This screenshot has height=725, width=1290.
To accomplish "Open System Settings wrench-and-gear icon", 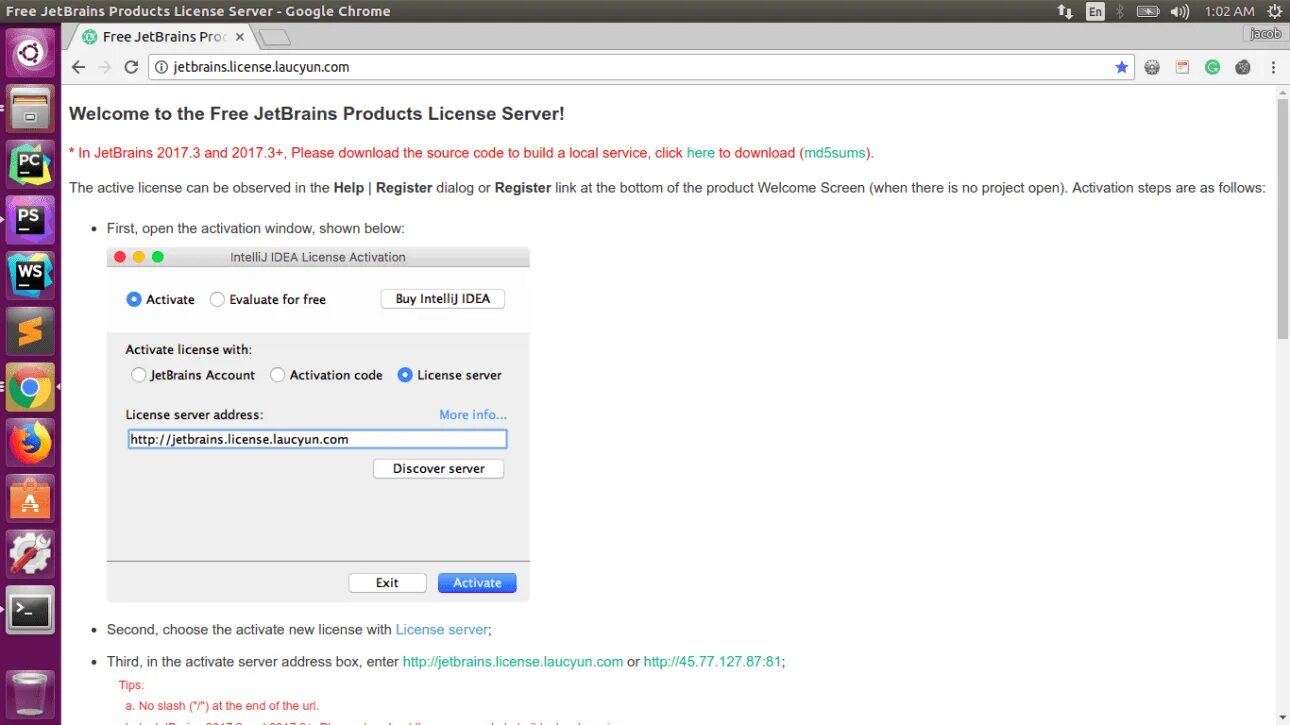I will (30, 554).
